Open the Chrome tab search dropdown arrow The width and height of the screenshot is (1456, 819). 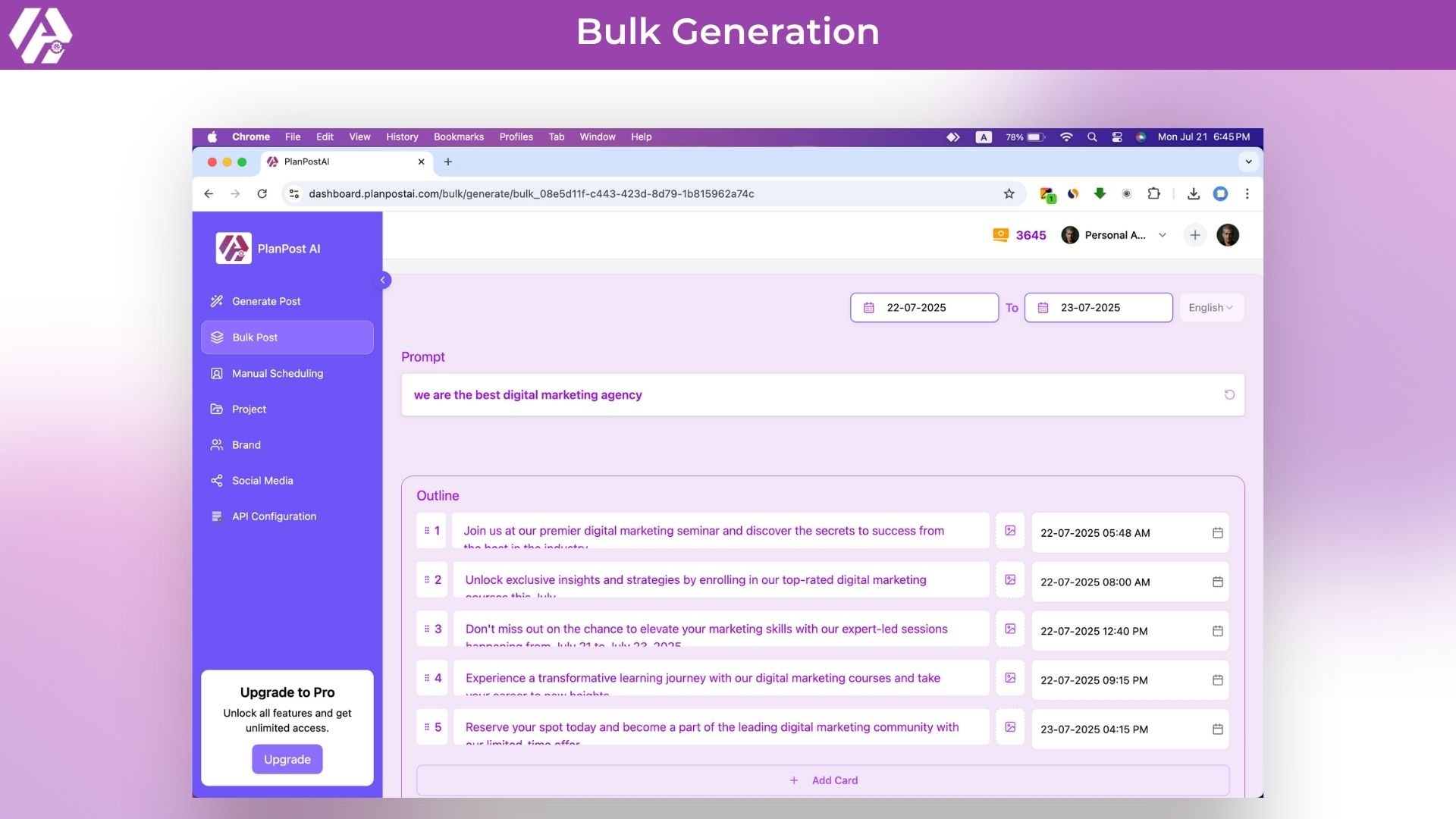1248,162
